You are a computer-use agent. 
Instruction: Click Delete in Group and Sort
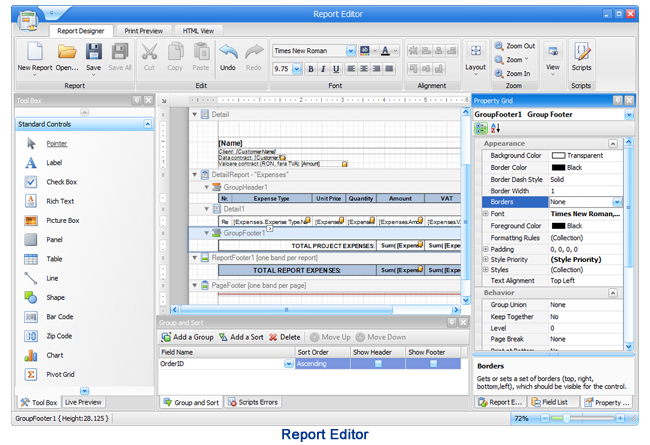284,337
